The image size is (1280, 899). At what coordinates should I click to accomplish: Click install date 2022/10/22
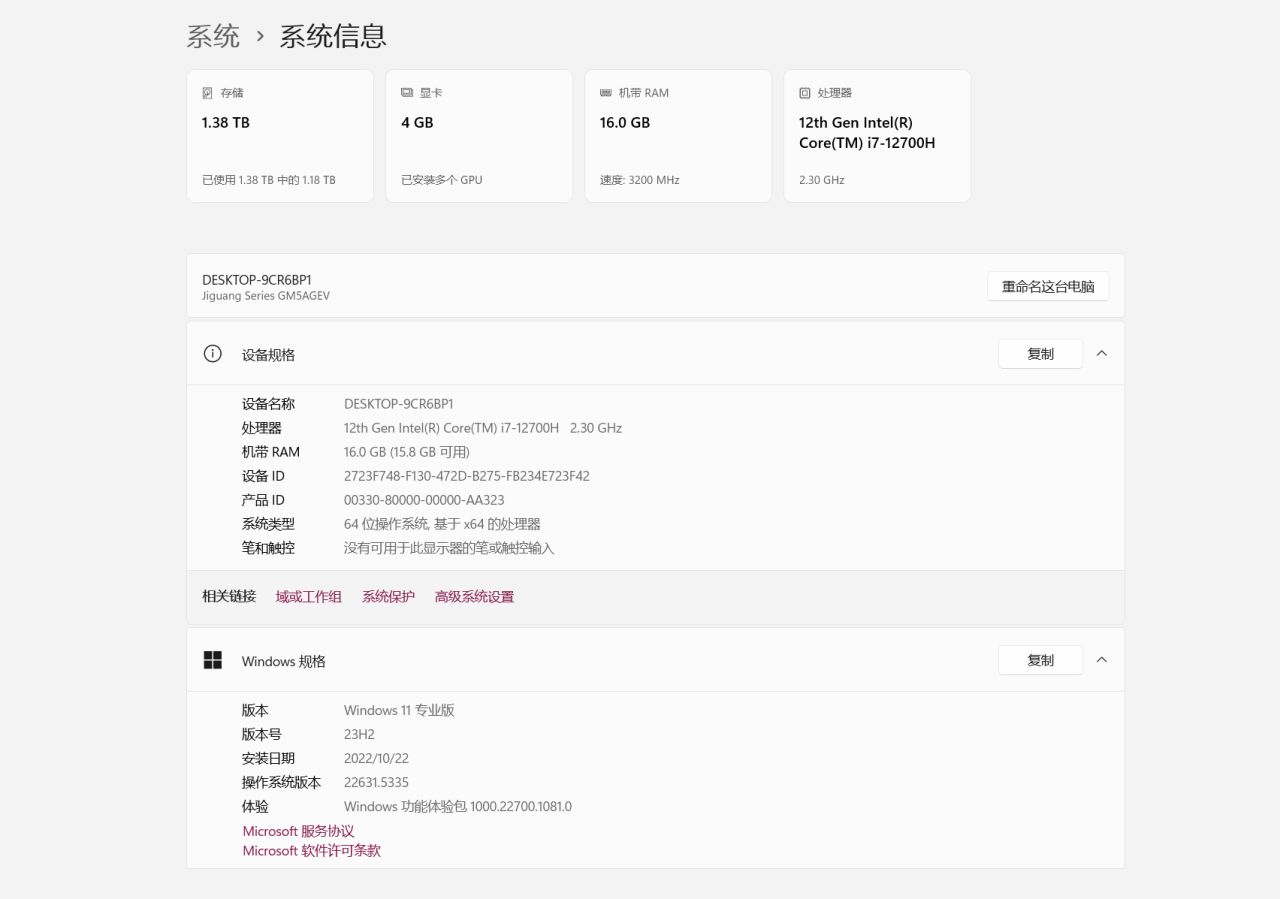[376, 758]
